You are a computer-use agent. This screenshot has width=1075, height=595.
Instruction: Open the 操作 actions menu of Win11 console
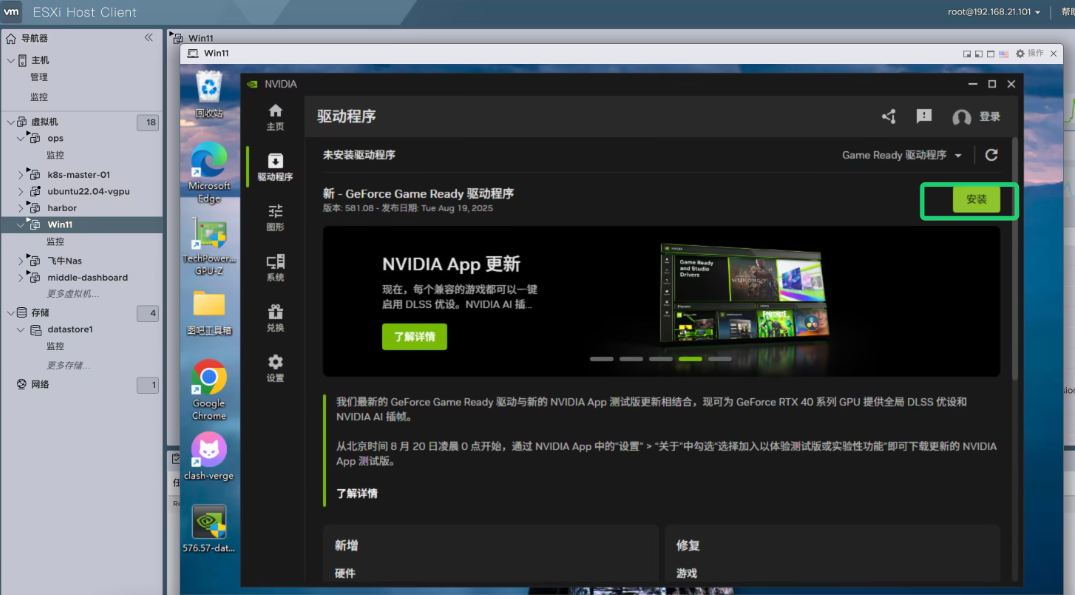(1030, 53)
